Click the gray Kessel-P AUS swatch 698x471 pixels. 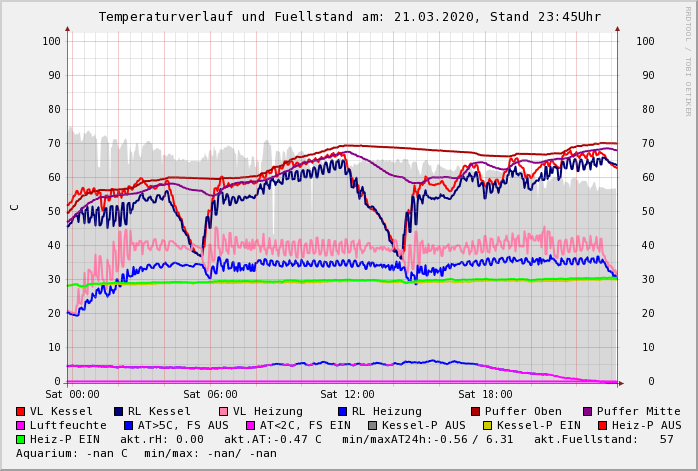click(x=373, y=425)
